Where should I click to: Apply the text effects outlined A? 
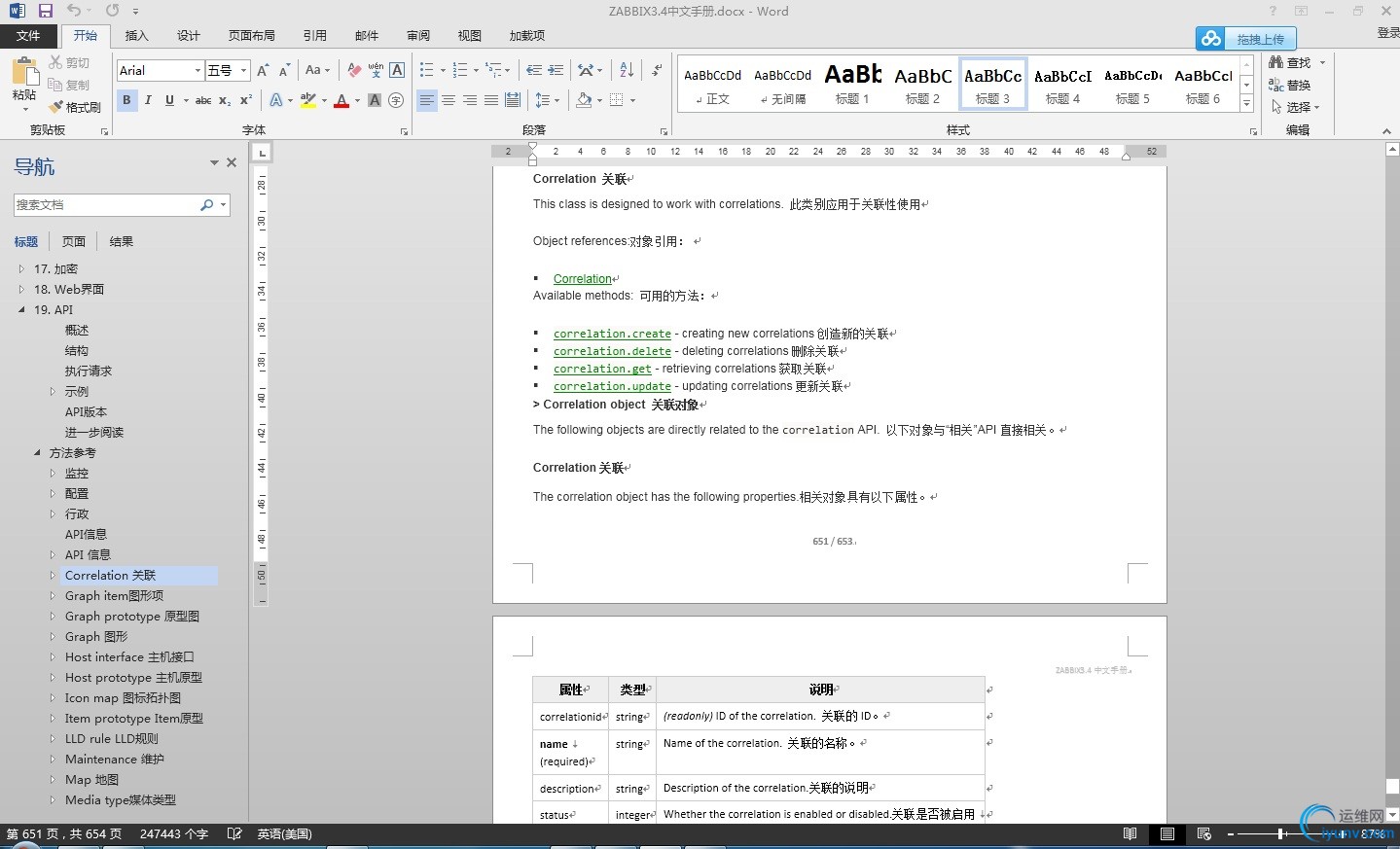(276, 100)
